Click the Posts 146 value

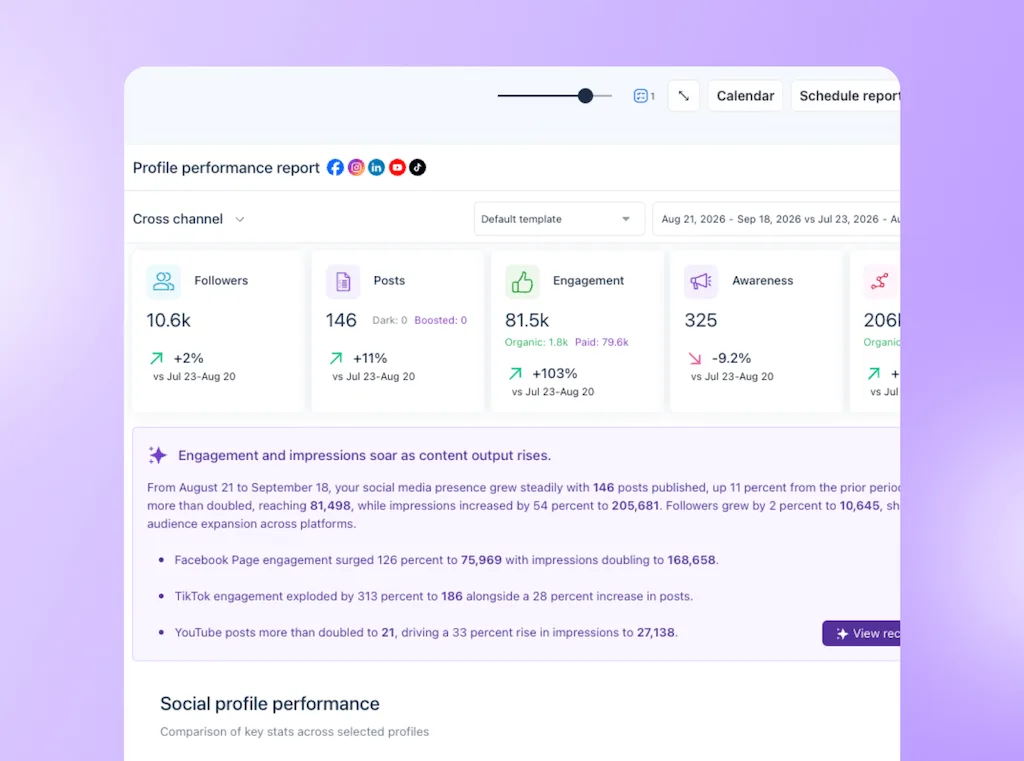341,320
